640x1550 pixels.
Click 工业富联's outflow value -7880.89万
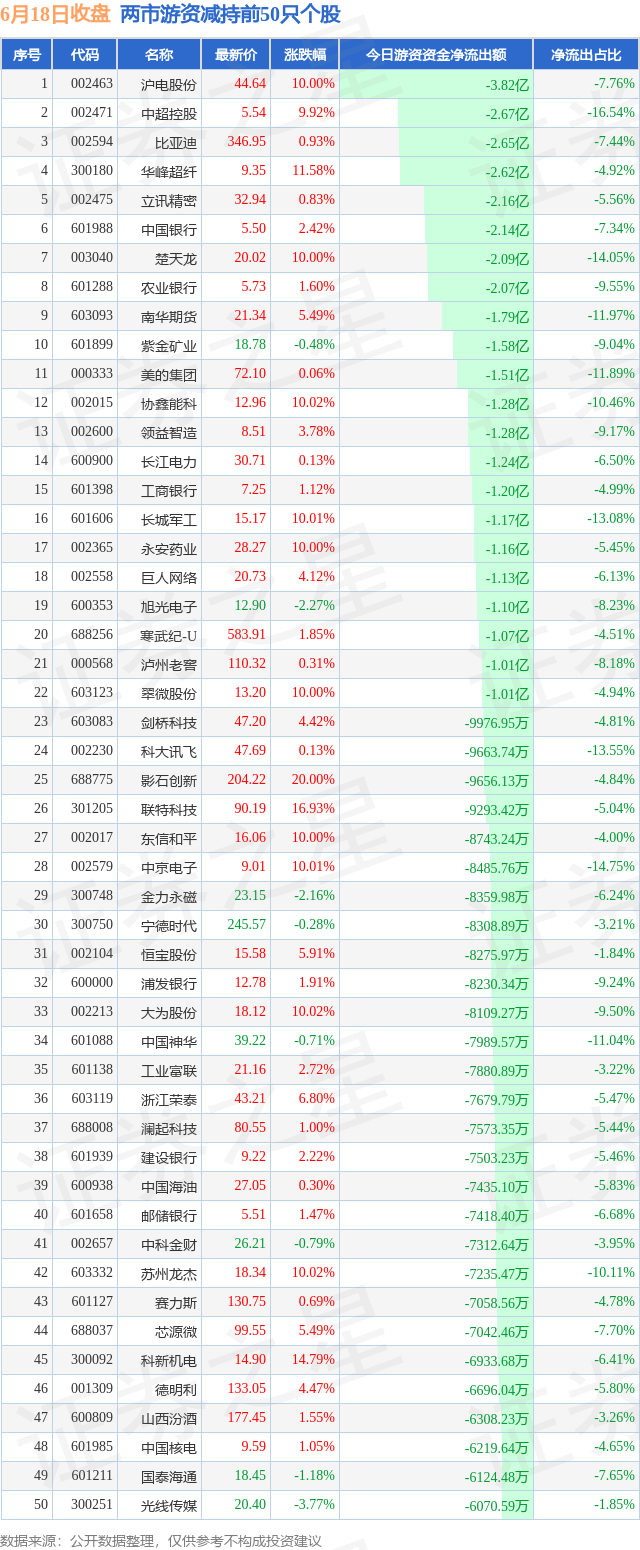497,1070
